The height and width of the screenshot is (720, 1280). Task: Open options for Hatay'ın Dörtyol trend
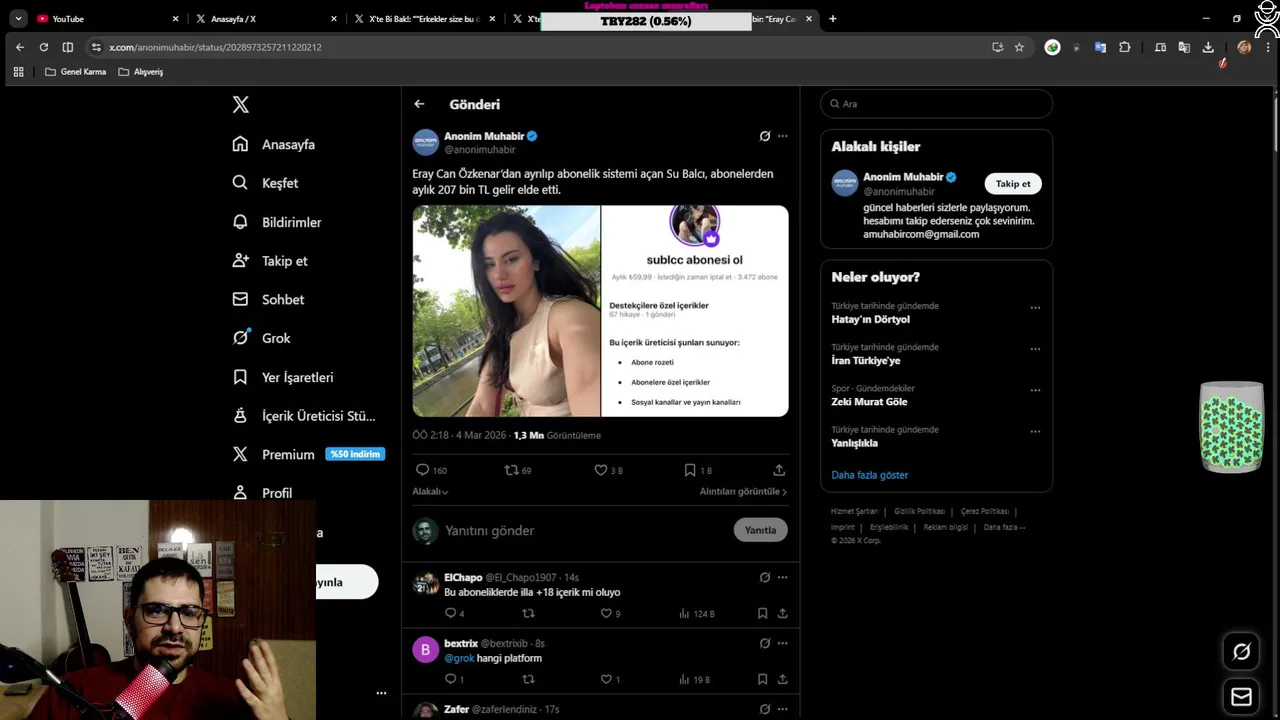coord(1035,308)
